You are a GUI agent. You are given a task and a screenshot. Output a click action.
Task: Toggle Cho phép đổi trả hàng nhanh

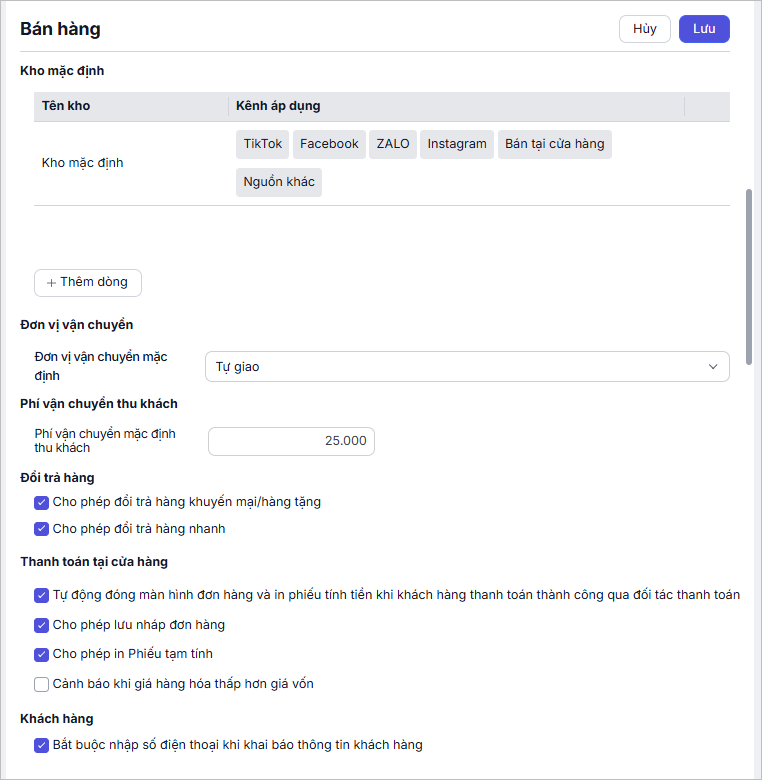[x=42, y=529]
